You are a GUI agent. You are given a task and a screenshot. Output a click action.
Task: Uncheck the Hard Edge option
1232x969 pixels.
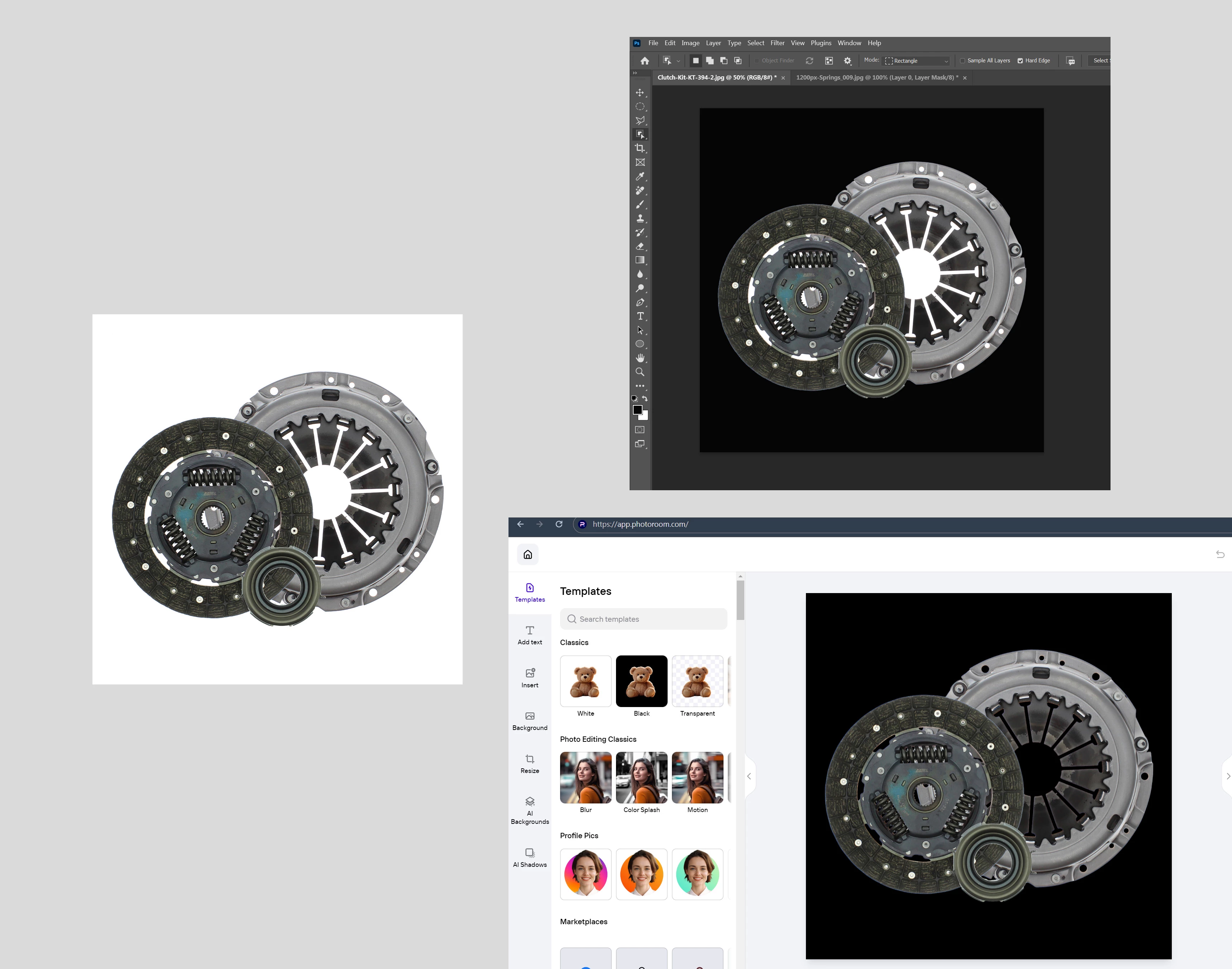coord(1020,61)
